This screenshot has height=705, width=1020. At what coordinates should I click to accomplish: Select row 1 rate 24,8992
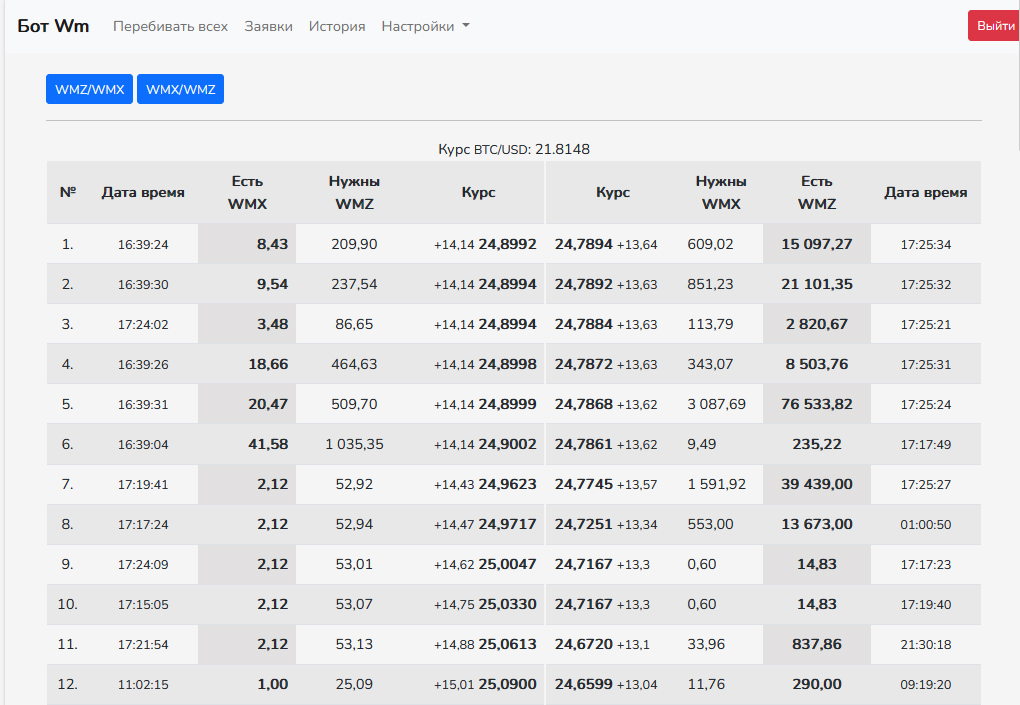[507, 244]
